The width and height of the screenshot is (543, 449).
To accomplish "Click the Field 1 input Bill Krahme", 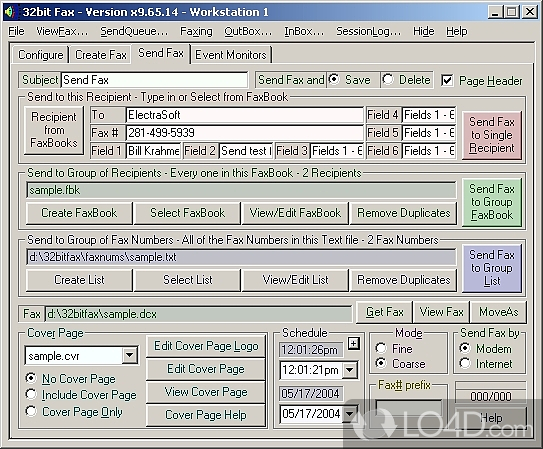I will click(153, 151).
